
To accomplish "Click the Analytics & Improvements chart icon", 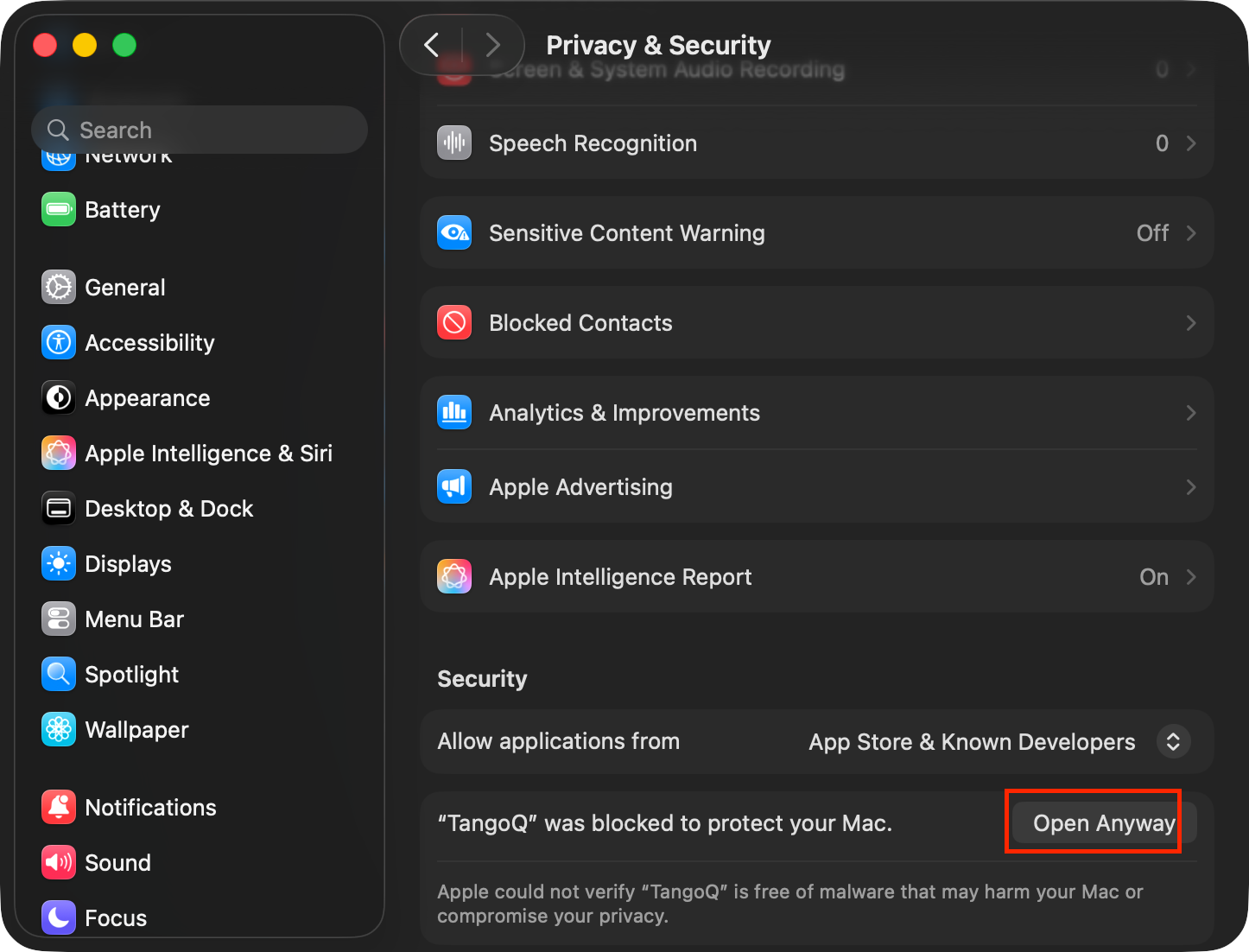I will point(454,412).
